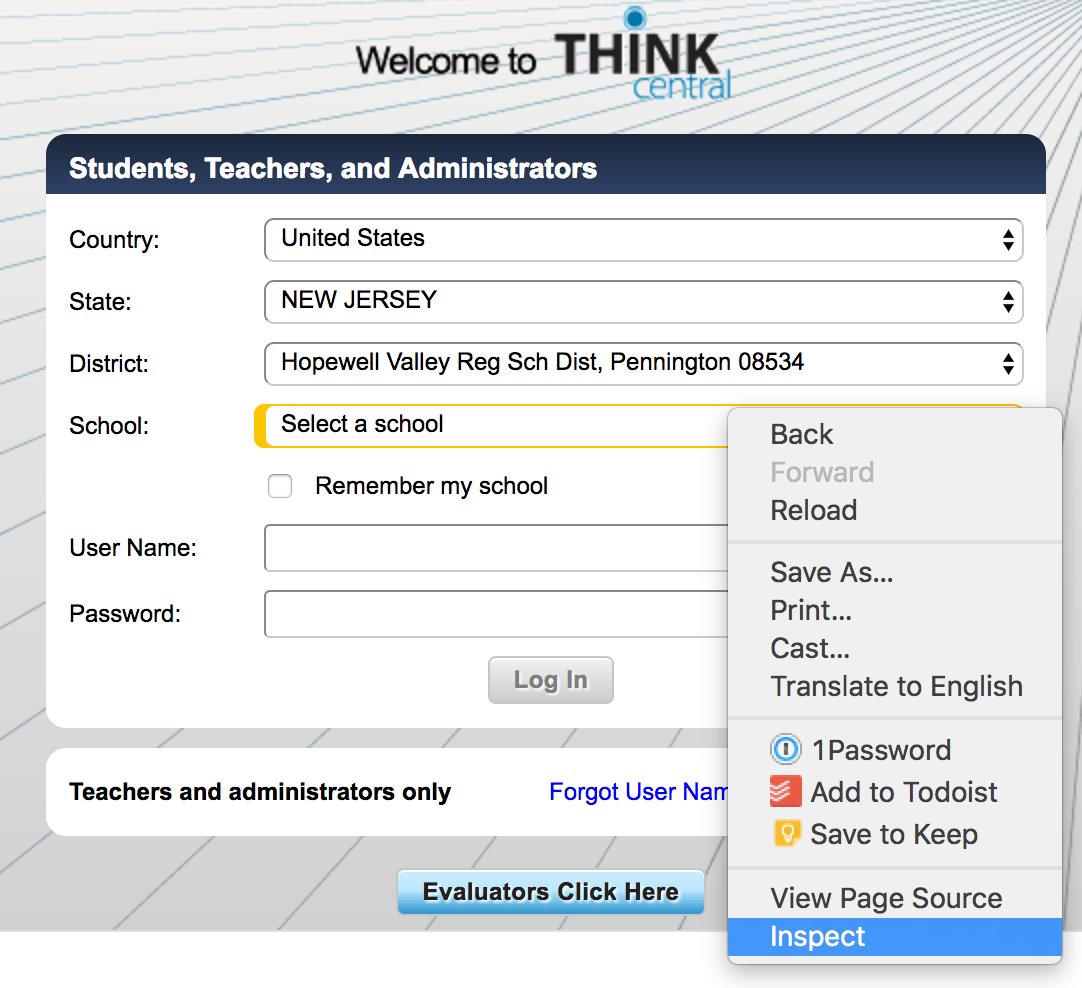Click the State dropdown stepper arrows
The image size is (1082, 988).
click(1007, 302)
